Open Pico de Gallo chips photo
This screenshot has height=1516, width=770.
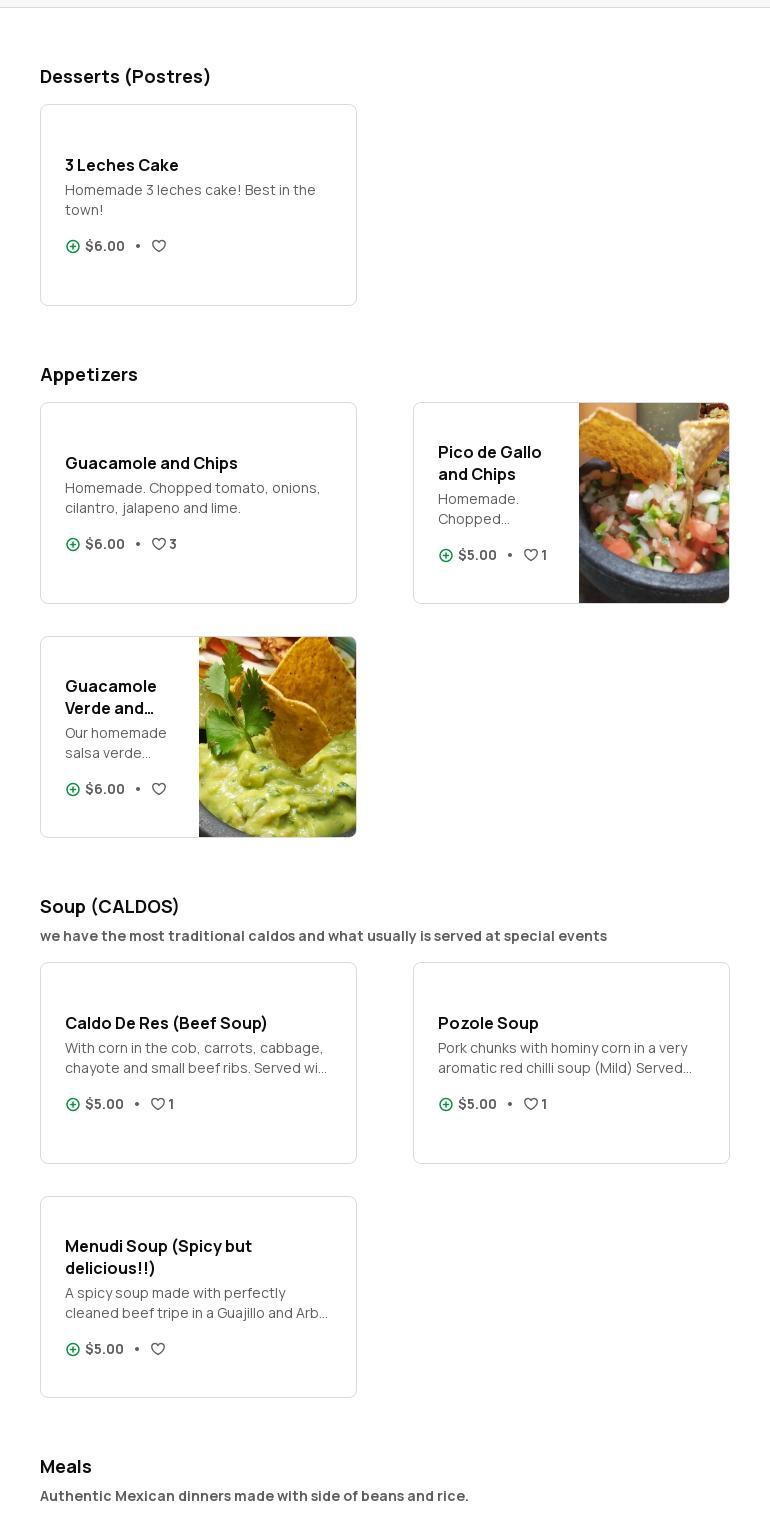tap(654, 503)
